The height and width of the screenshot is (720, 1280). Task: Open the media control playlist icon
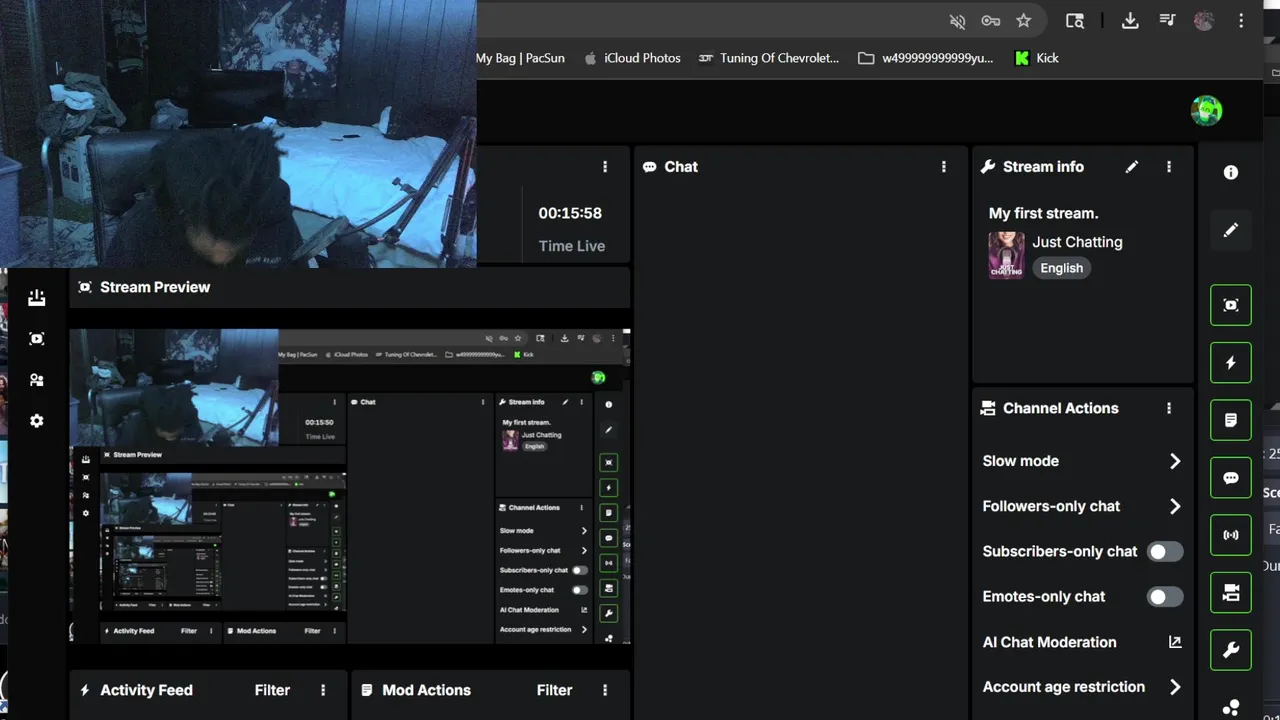point(1167,21)
